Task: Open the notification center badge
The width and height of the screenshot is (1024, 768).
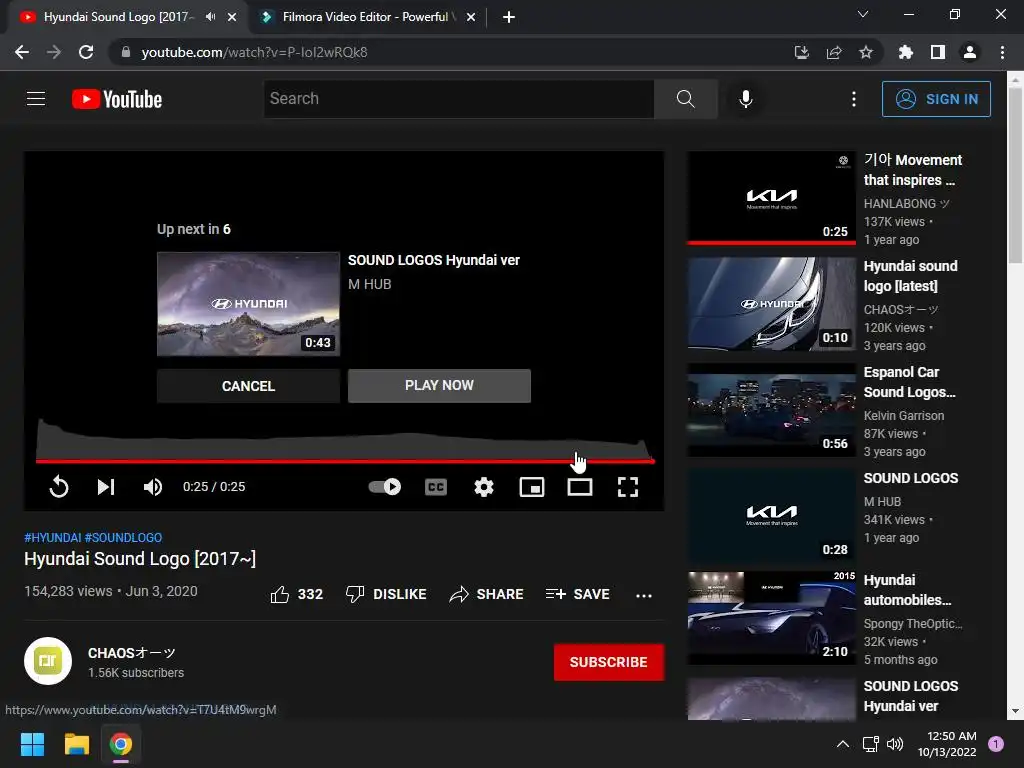Action: pyautogui.click(x=996, y=743)
